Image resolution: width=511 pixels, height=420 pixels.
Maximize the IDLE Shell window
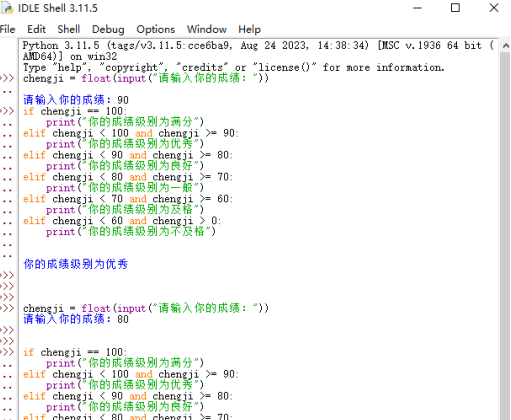(x=455, y=8)
